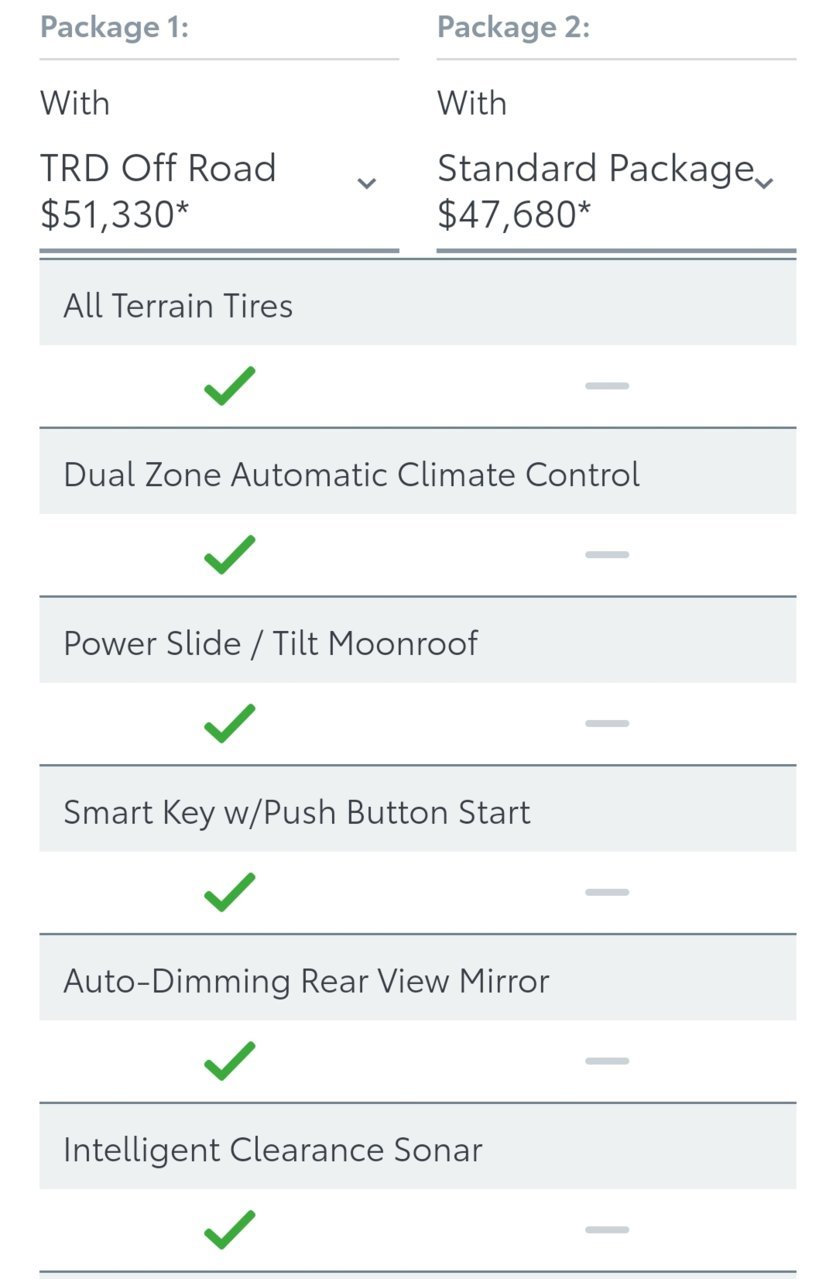Click the green checkmark for Auto-Dimming Mirror

[229, 1062]
